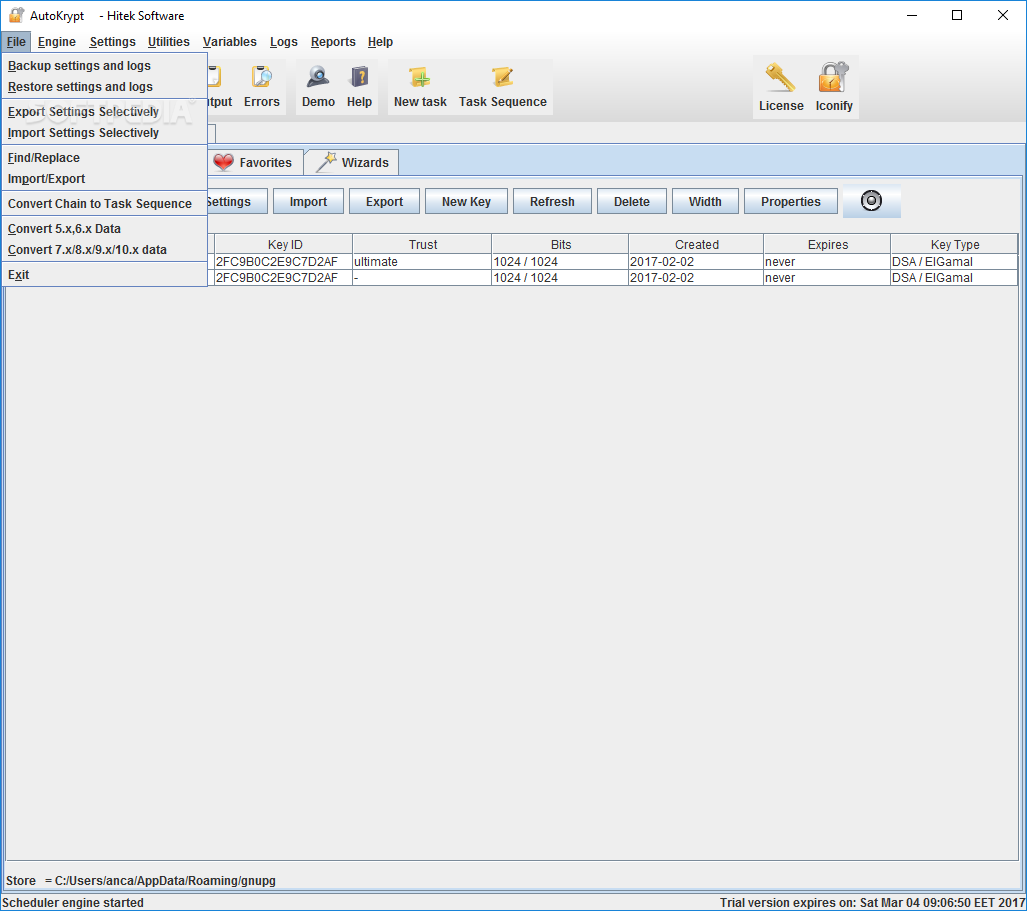The height and width of the screenshot is (911, 1027).
Task: Sort by Trust column header
Action: 422,244
